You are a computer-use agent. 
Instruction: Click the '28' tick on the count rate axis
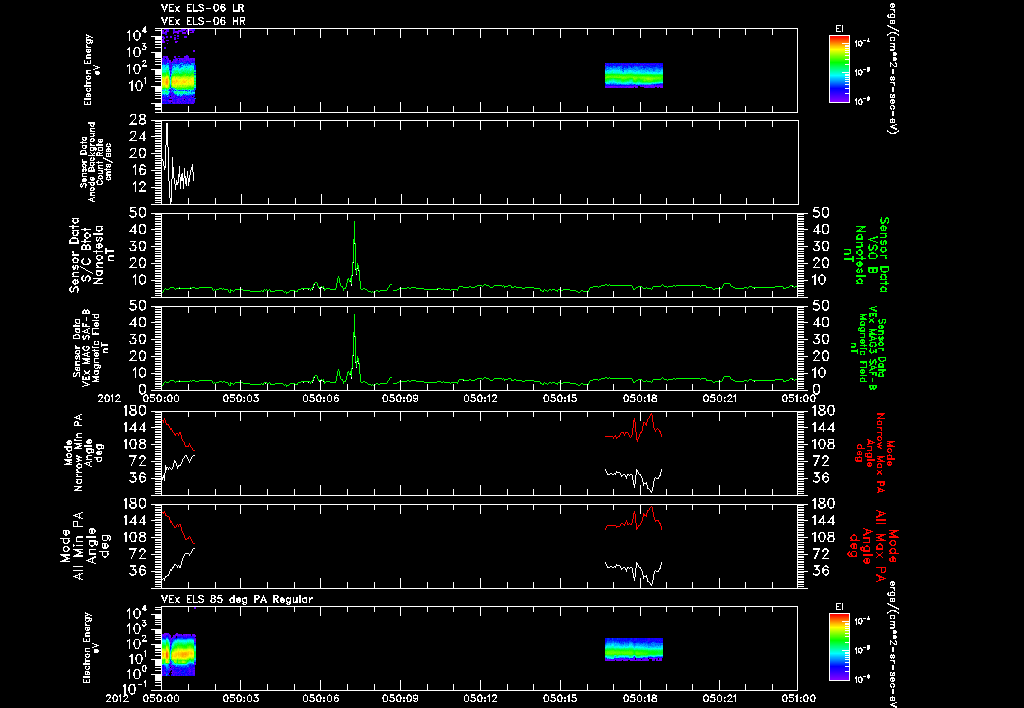tap(137, 120)
